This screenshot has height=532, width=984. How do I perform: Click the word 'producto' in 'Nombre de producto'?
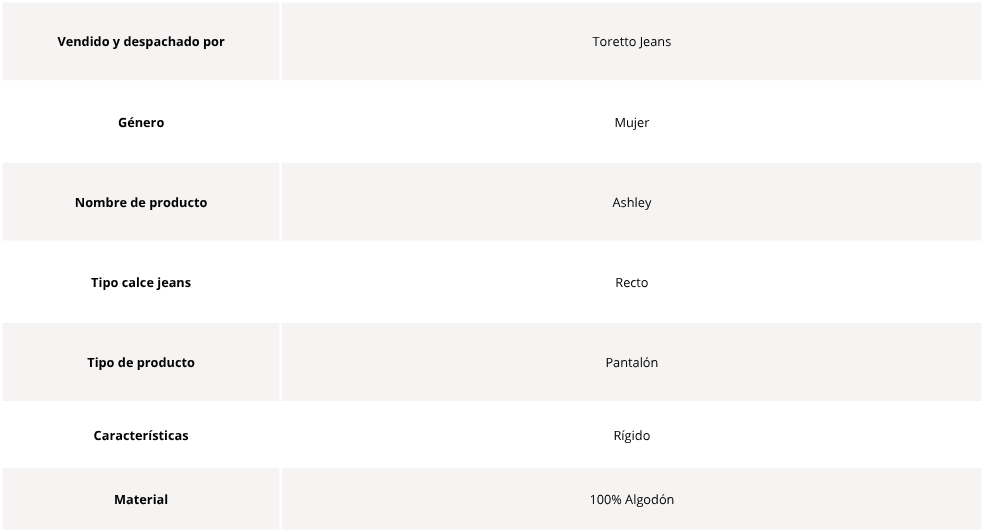coord(178,203)
